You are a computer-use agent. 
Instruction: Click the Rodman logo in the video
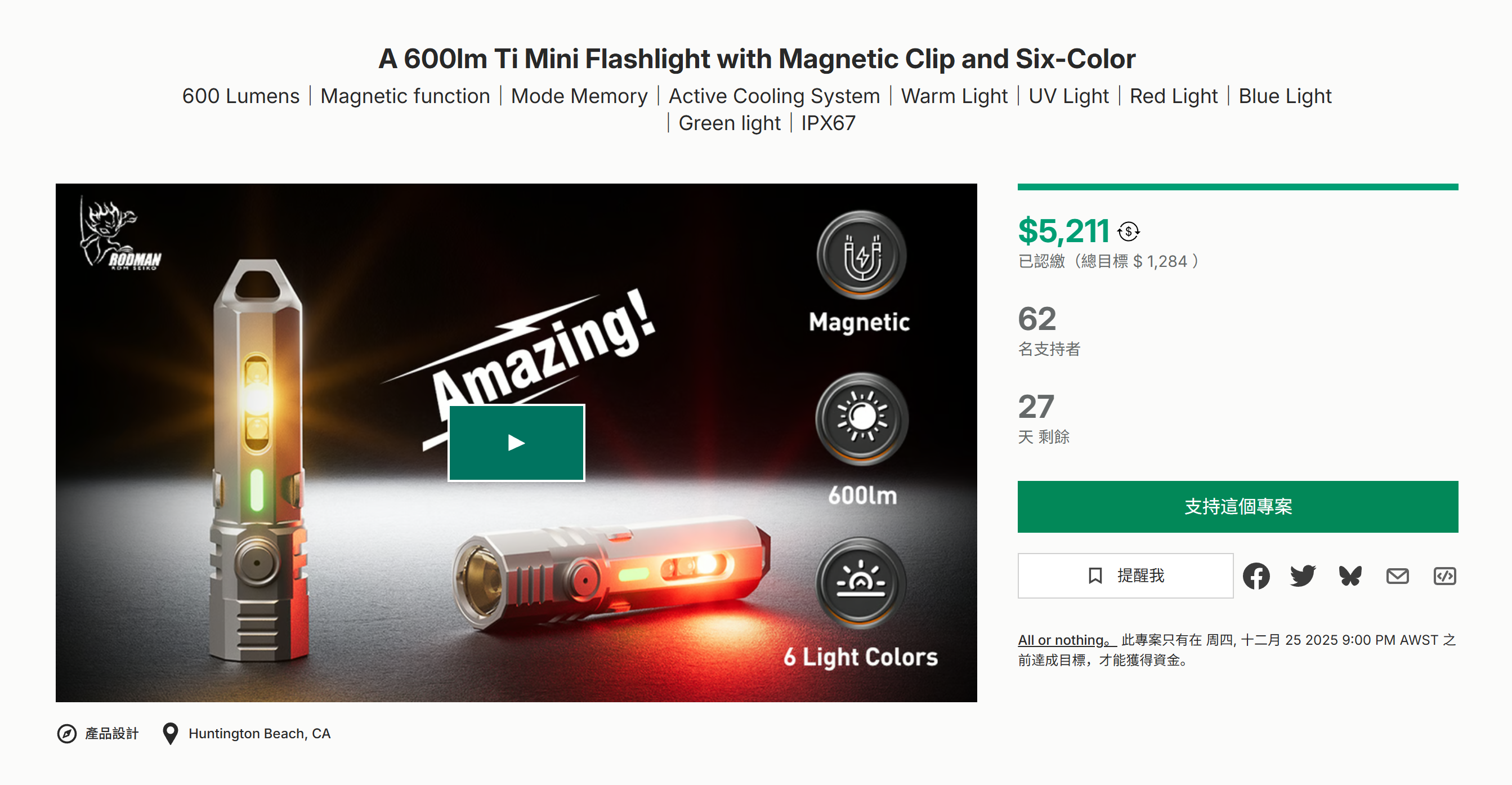tap(120, 235)
